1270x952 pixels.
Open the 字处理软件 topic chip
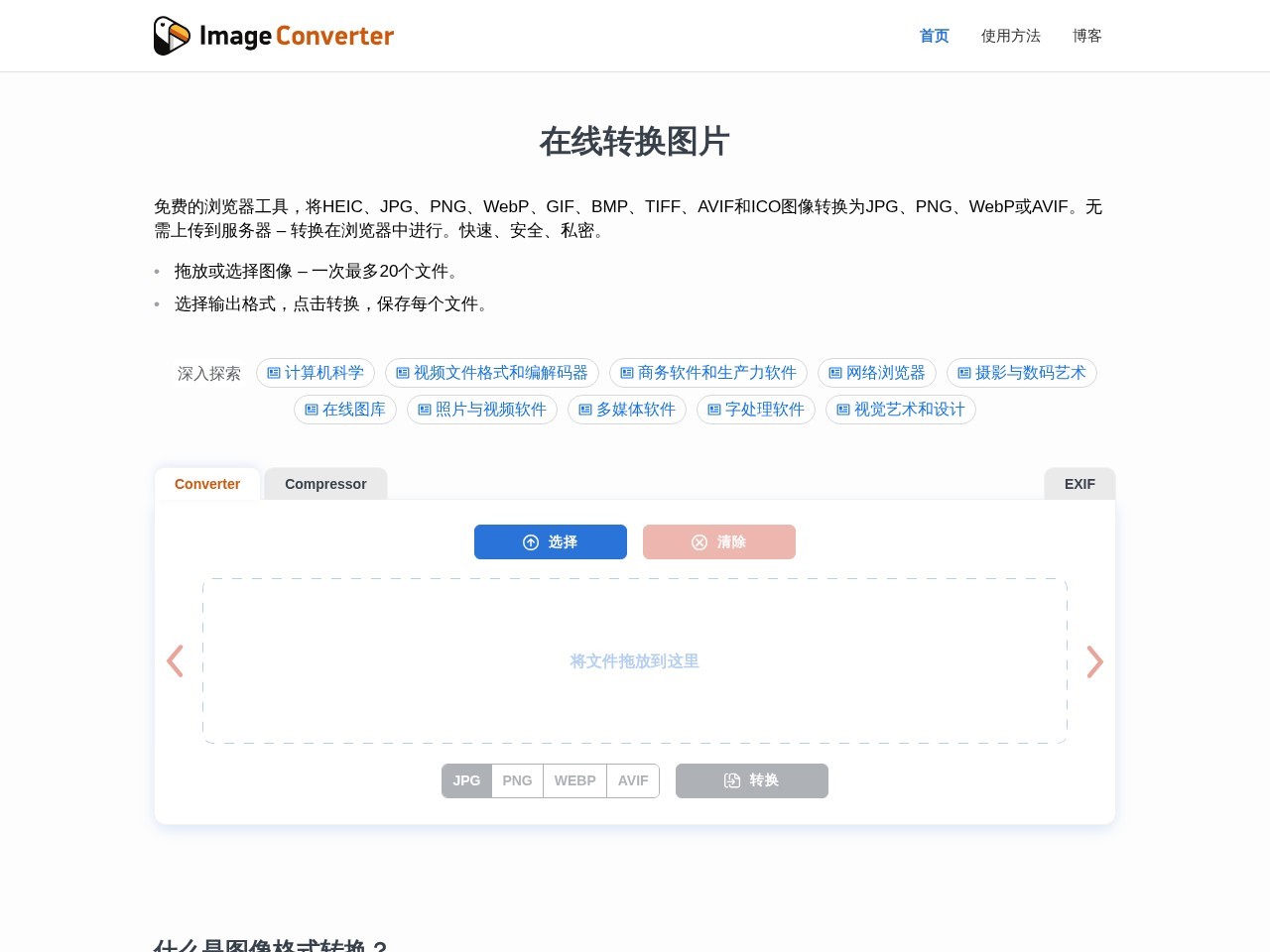pos(756,410)
